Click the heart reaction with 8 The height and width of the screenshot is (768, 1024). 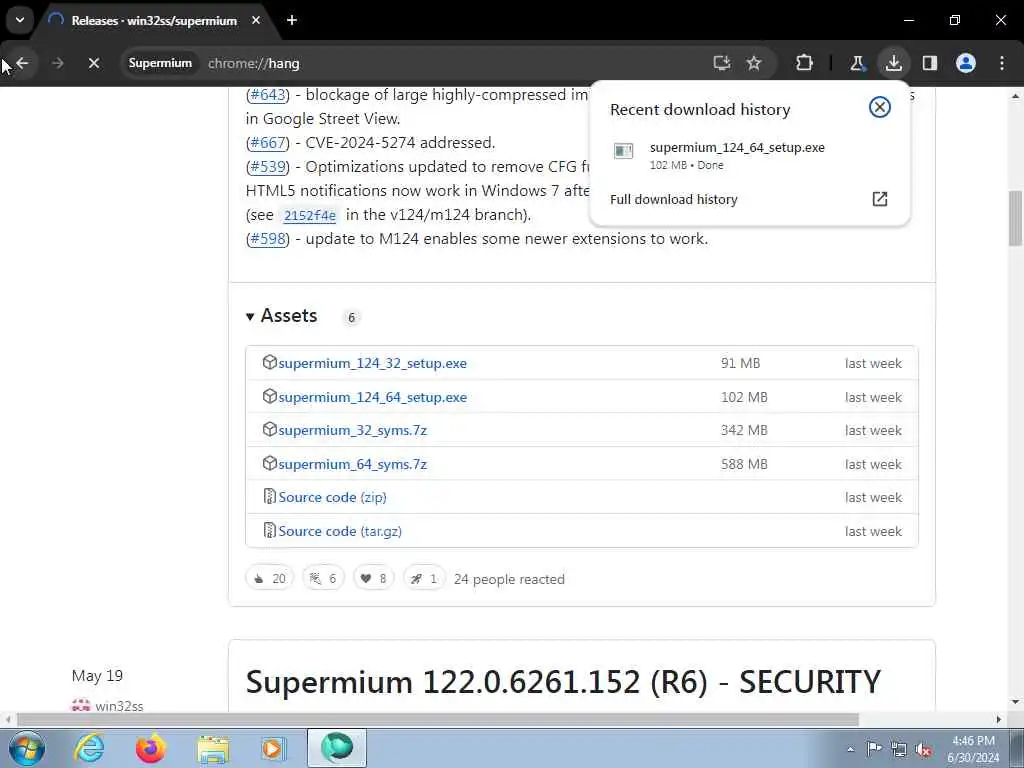click(x=374, y=578)
